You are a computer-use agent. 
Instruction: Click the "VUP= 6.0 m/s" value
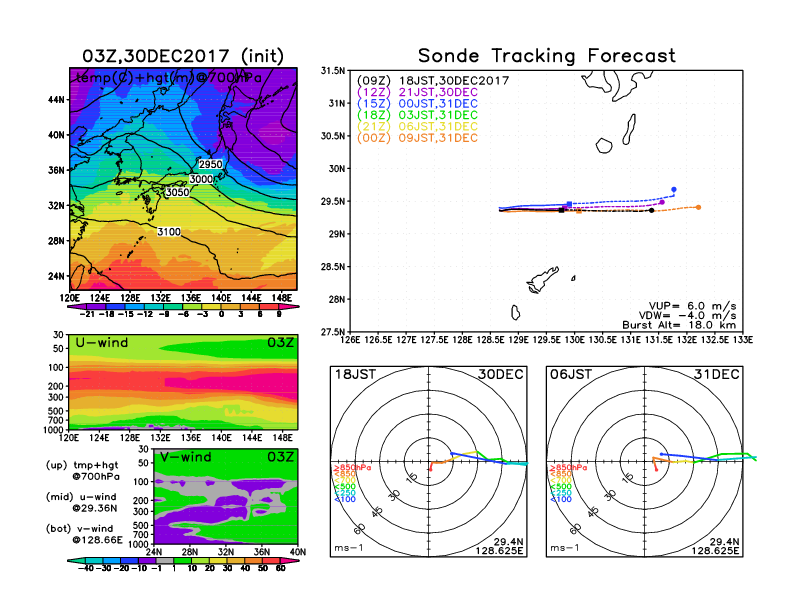(x=692, y=307)
